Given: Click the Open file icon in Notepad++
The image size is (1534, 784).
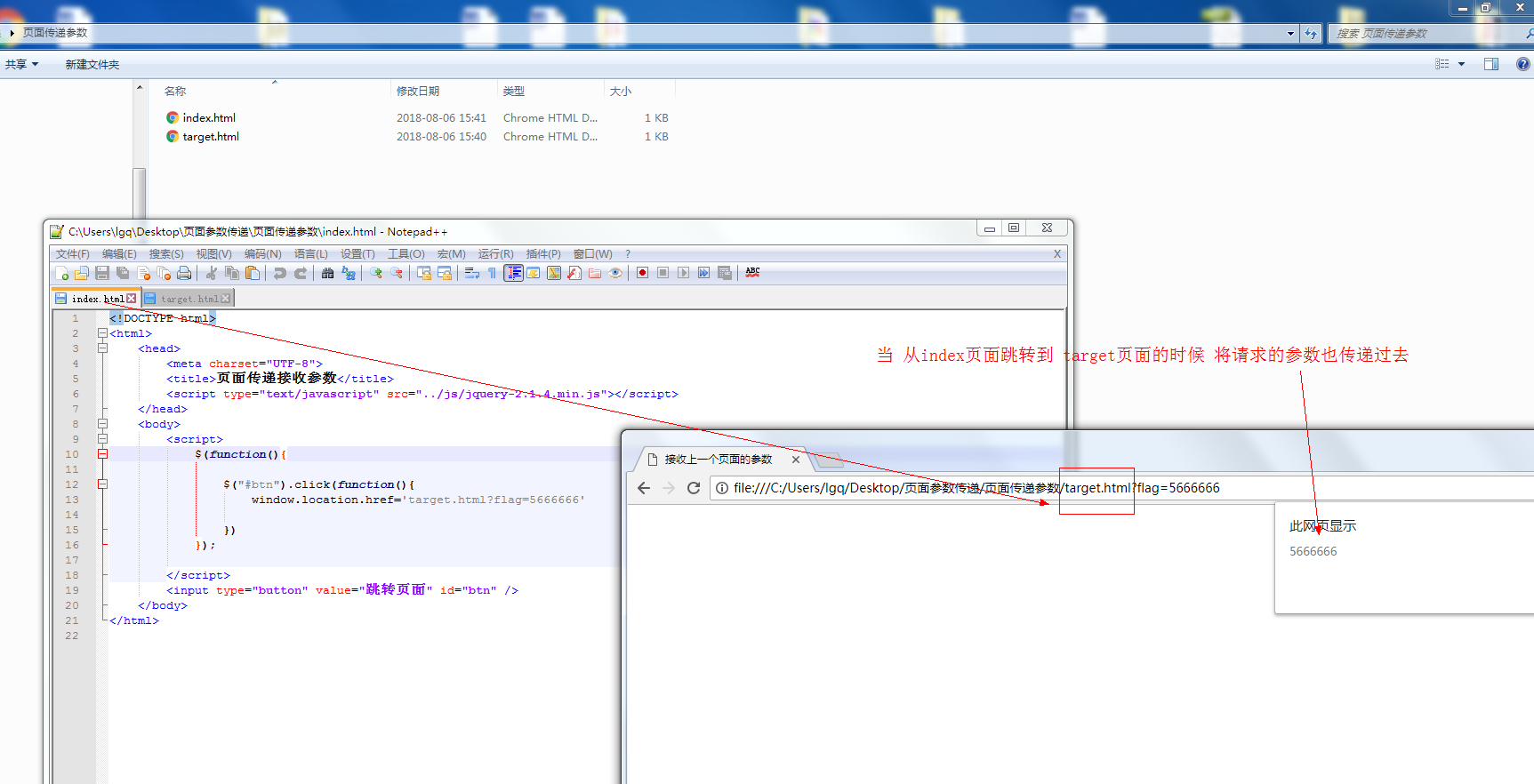Looking at the screenshot, I should tap(82, 273).
